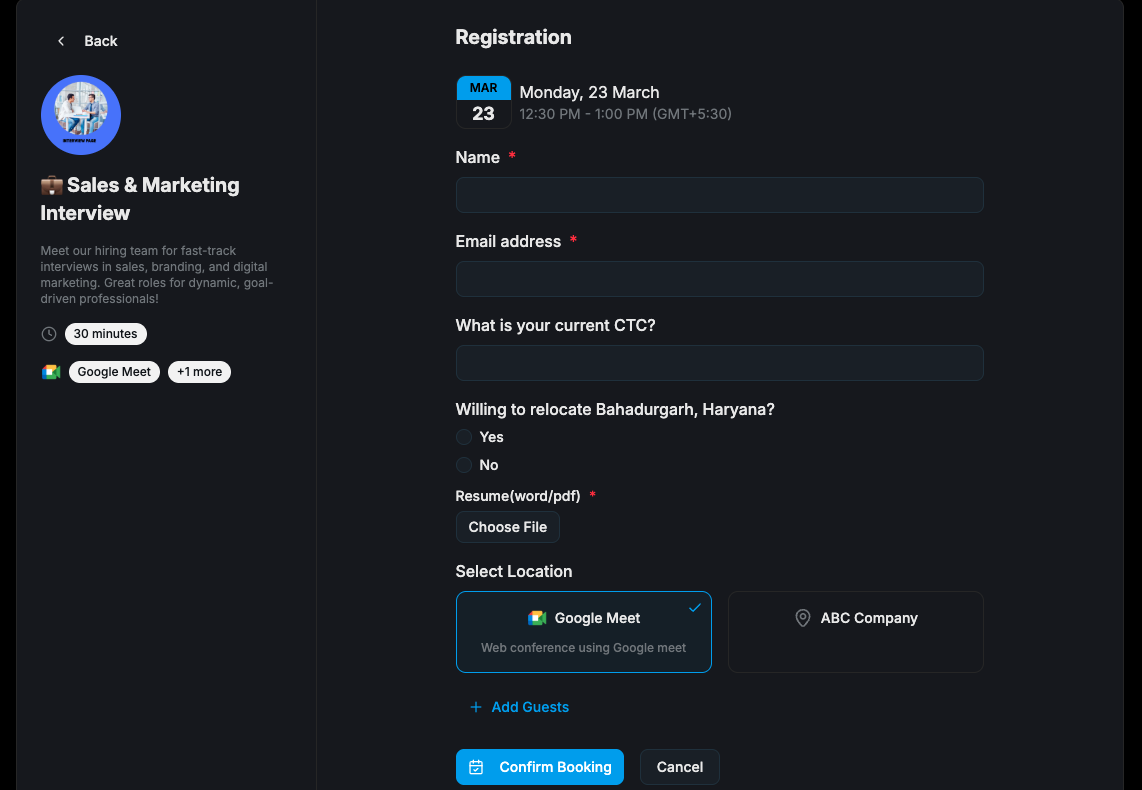Click the back arrow chevron icon

(x=61, y=41)
